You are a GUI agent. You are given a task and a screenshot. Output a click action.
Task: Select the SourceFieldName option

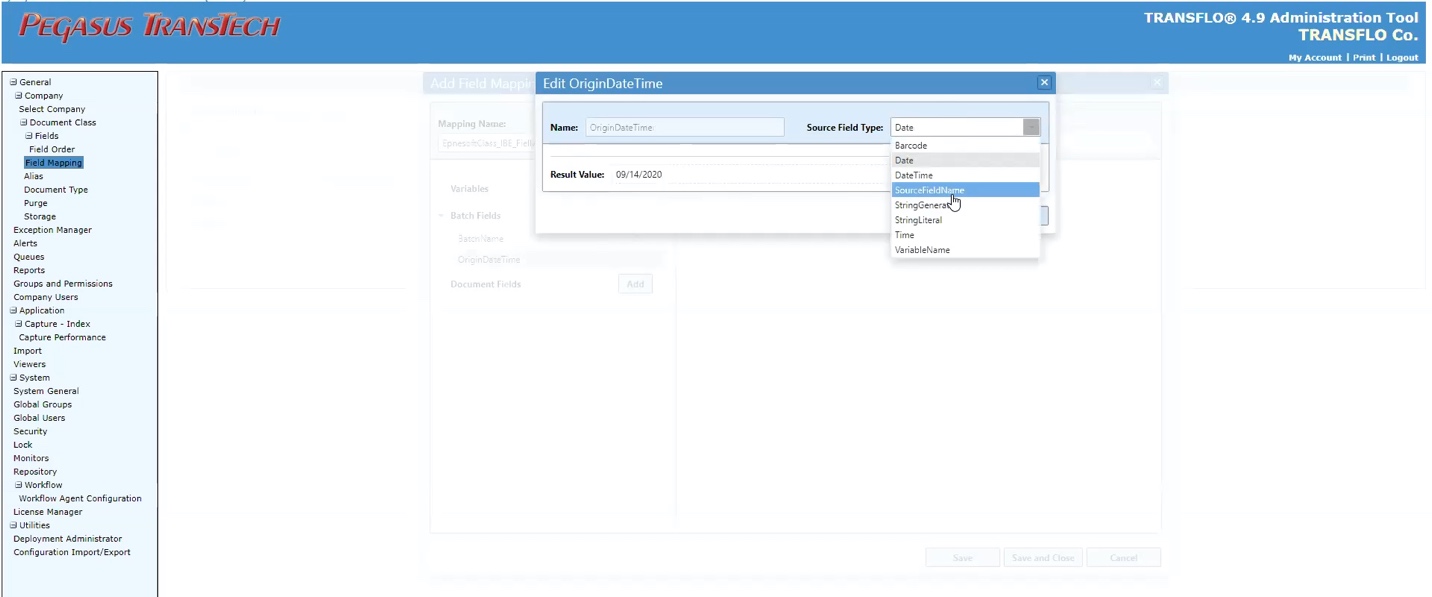click(x=965, y=190)
